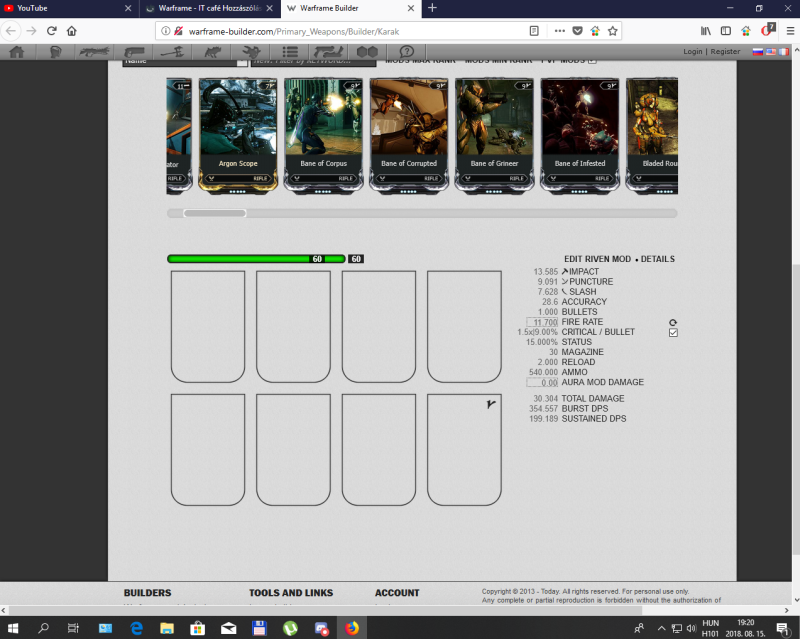This screenshot has height=639, width=800.
Task: Open the secondary weapons pistol icon
Action: click(134, 52)
